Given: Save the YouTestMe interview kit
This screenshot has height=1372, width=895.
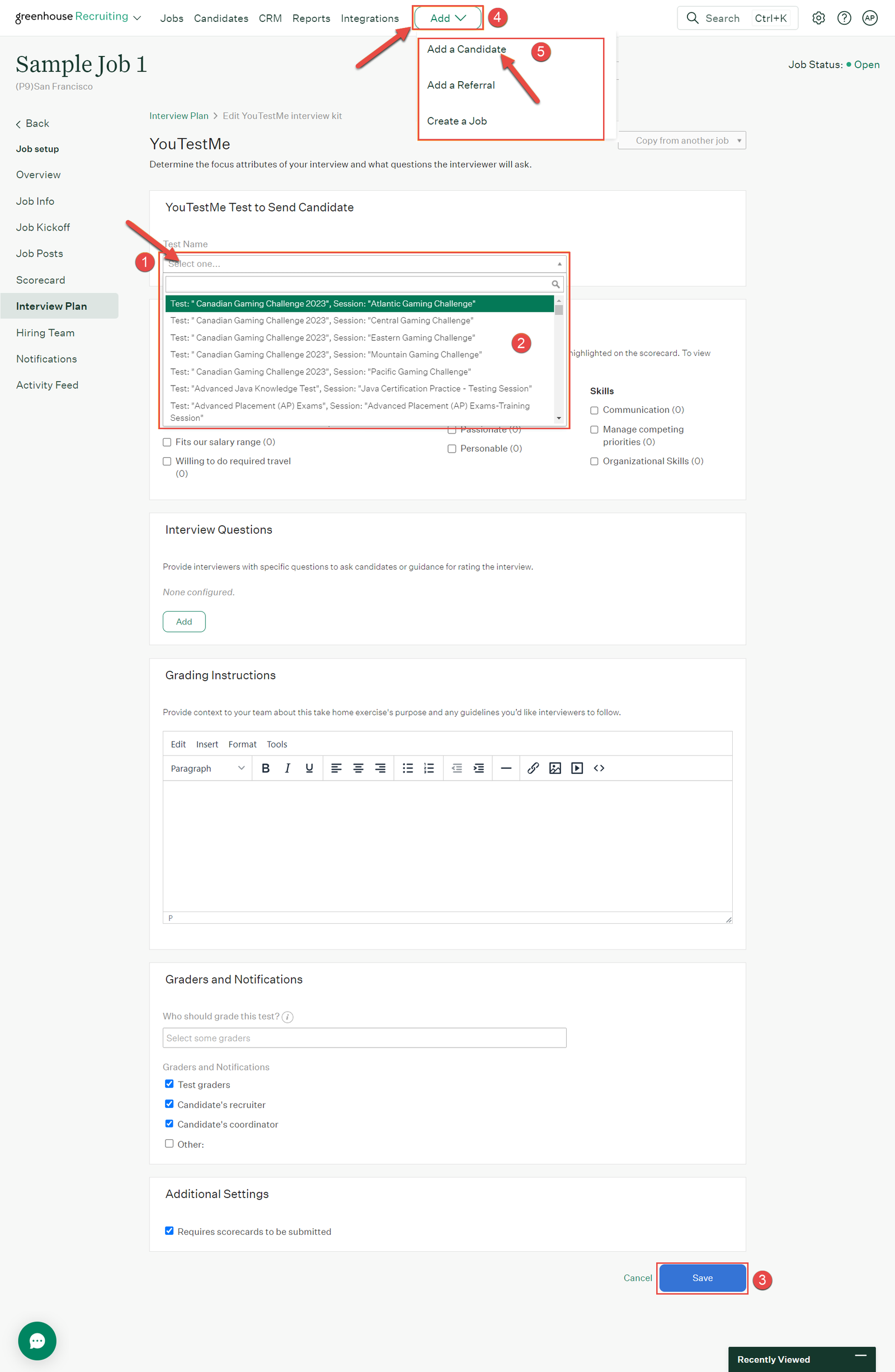Looking at the screenshot, I should [x=702, y=1278].
